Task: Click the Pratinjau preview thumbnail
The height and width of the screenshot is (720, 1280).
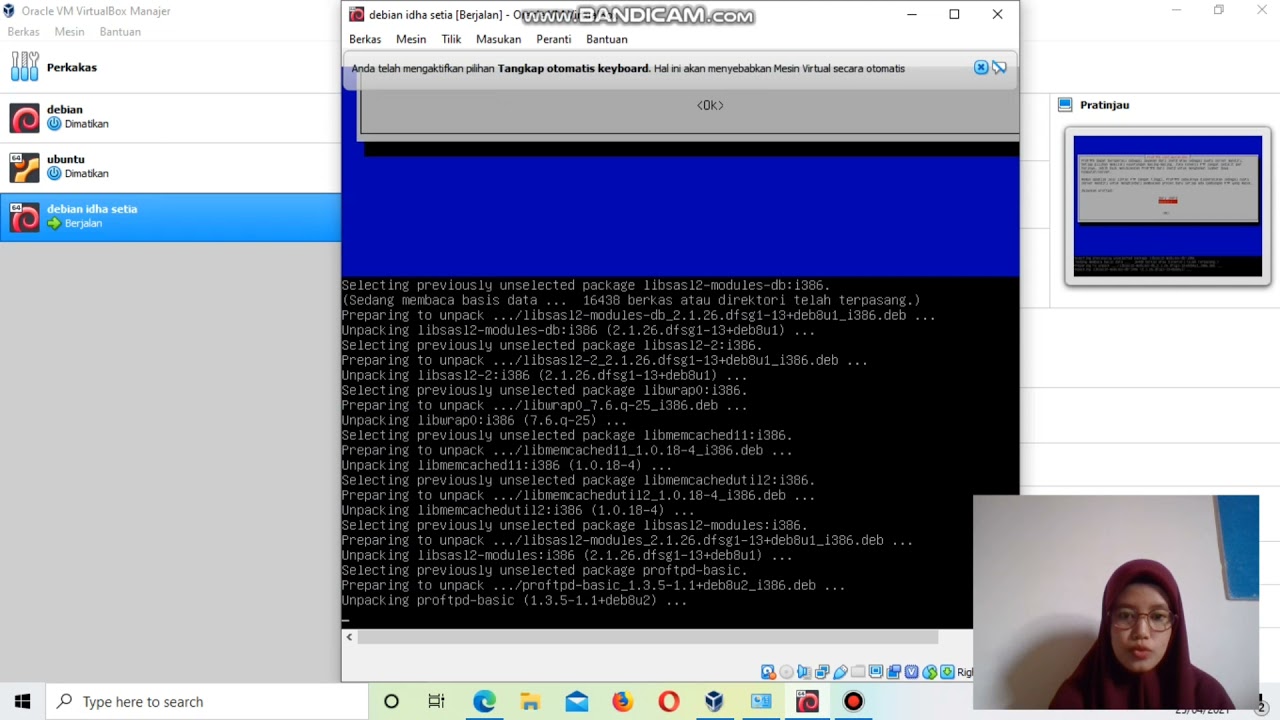Action: tap(1168, 206)
